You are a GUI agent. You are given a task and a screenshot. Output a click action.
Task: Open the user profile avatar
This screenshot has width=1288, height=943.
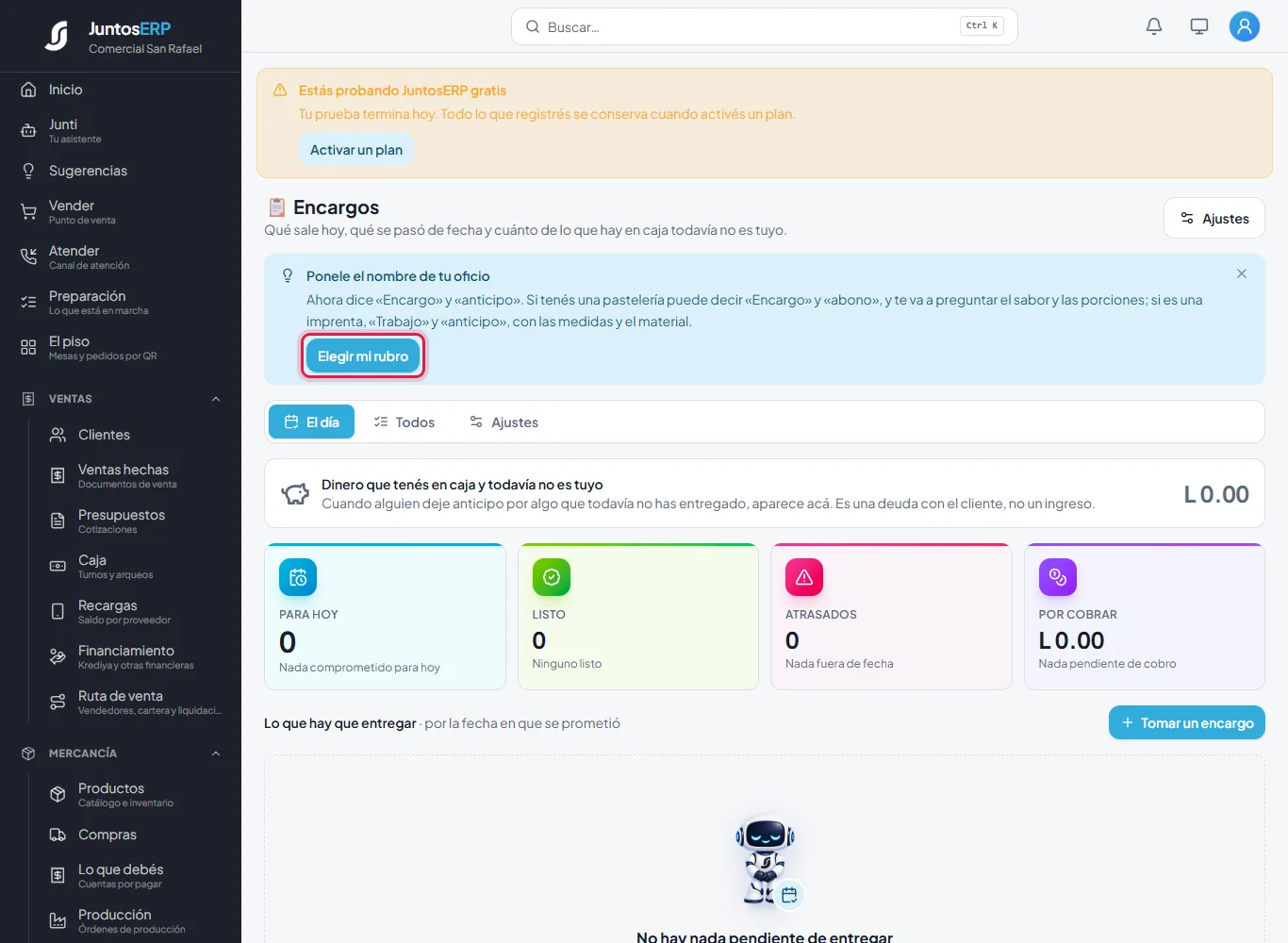click(x=1245, y=26)
